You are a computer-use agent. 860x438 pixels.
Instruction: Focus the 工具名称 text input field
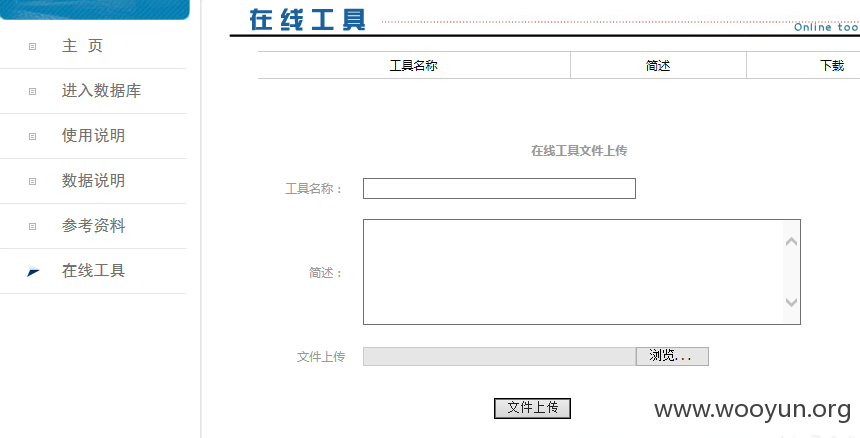tap(499, 189)
